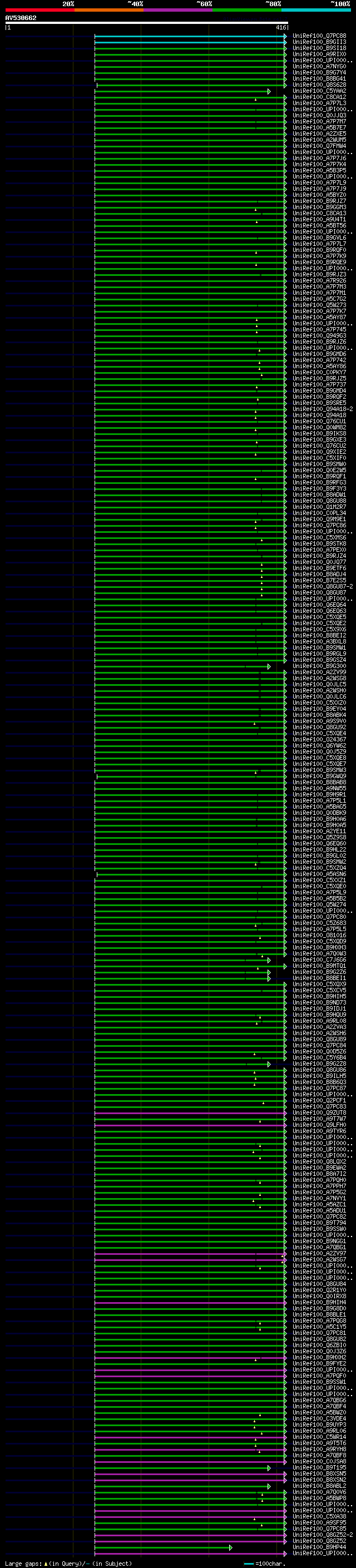Click the label UniRef100_Q0JJQ3

point(319,115)
